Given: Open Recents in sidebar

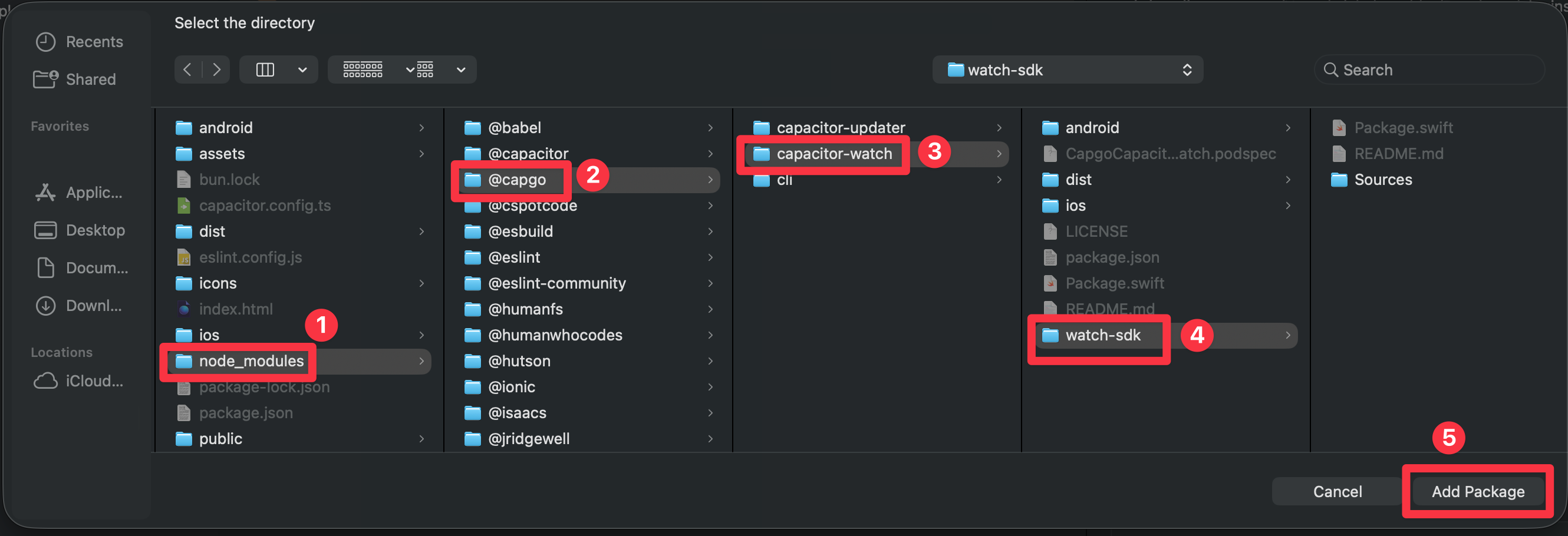Looking at the screenshot, I should click(x=79, y=42).
